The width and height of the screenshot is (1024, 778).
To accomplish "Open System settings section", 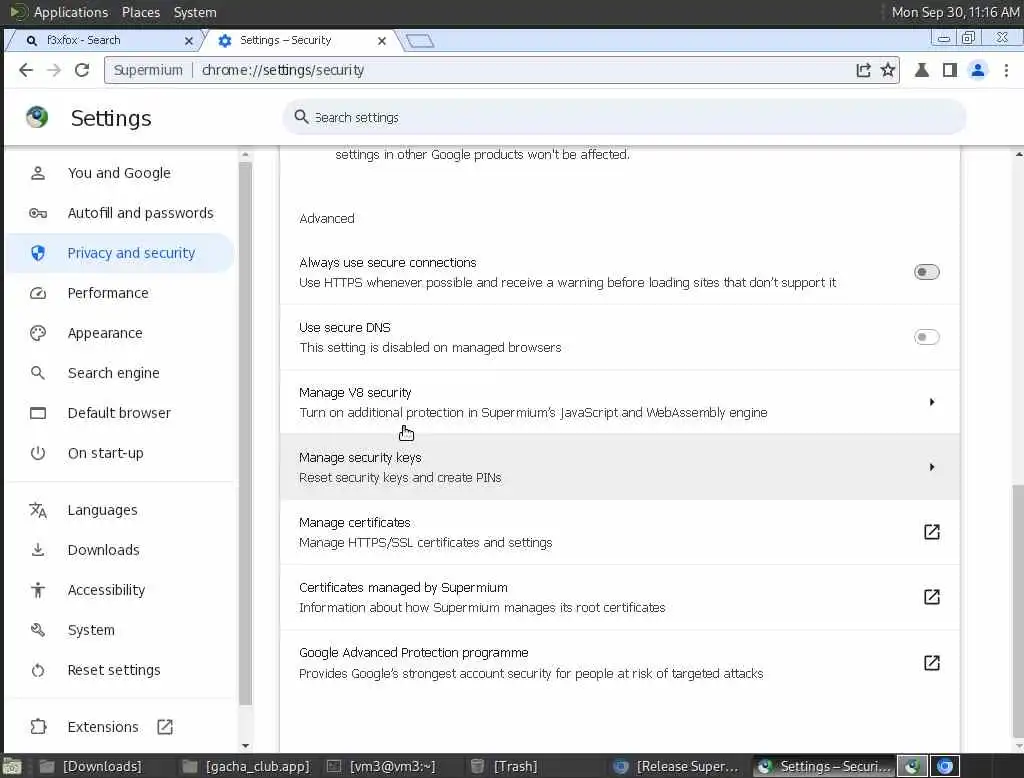I will pyautogui.click(x=120, y=630).
